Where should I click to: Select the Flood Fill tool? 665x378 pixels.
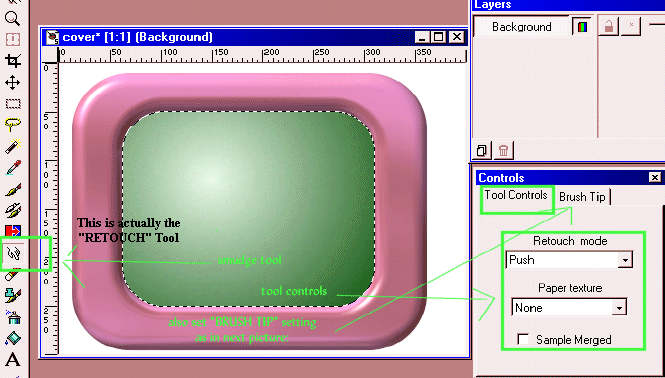pyautogui.click(x=13, y=338)
